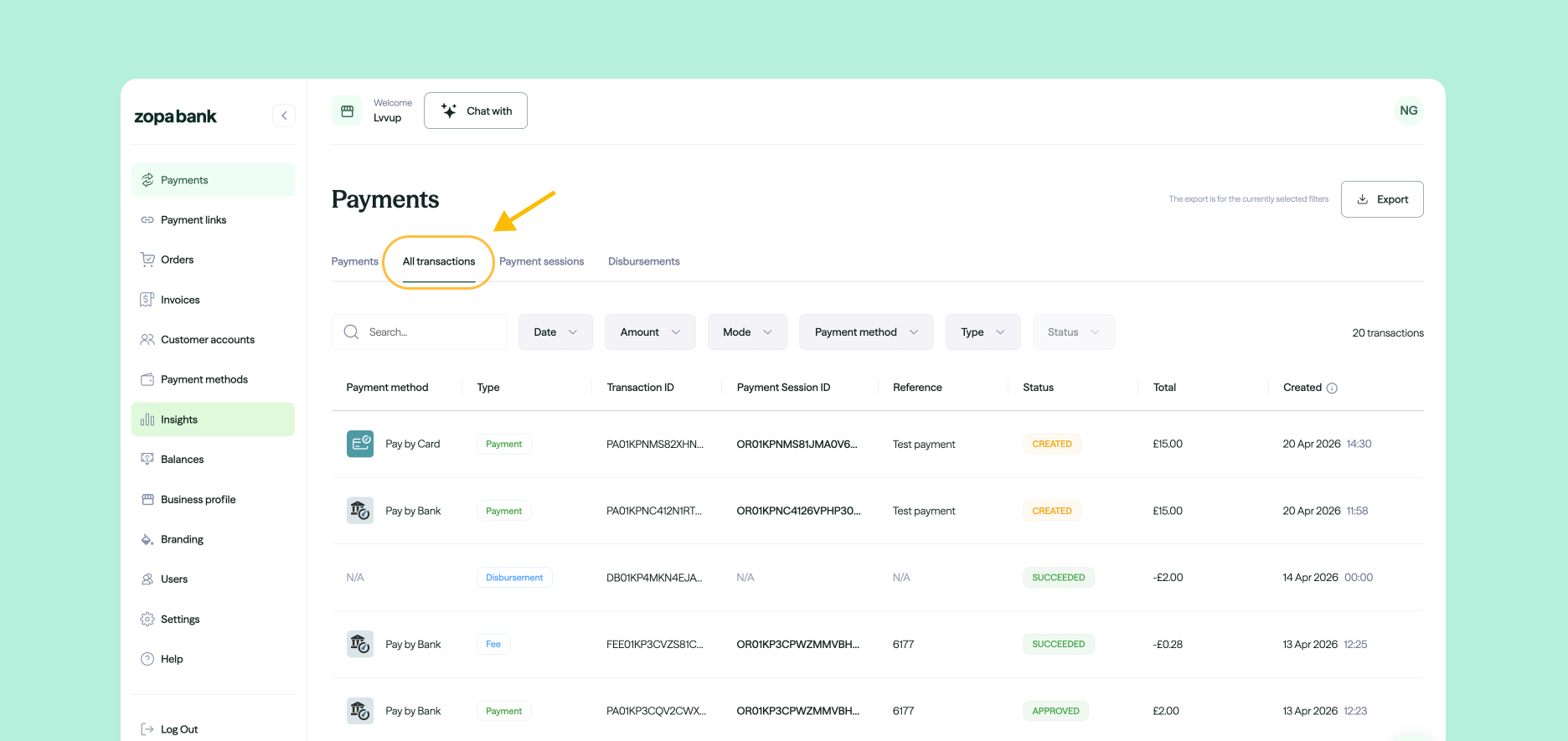Open Insights in the sidebar
This screenshot has height=741, width=1568.
(213, 419)
